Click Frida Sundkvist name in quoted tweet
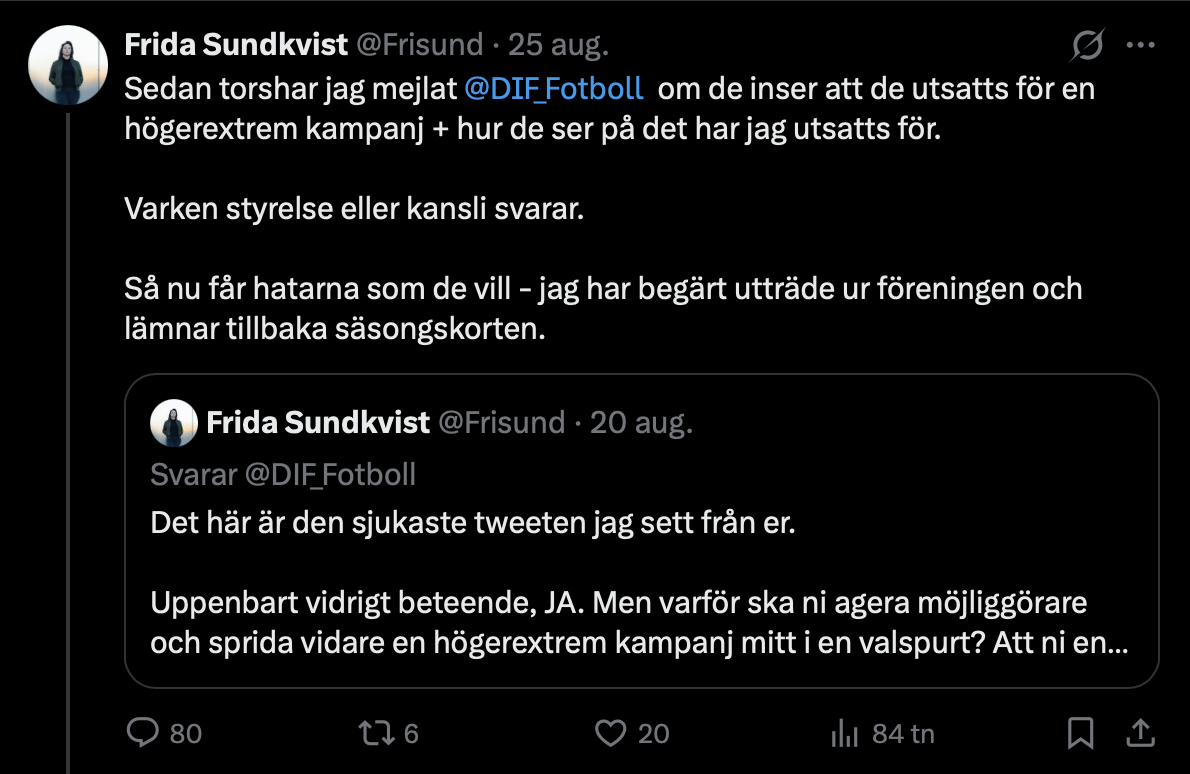Screen dimensions: 1190x774 click(318, 423)
